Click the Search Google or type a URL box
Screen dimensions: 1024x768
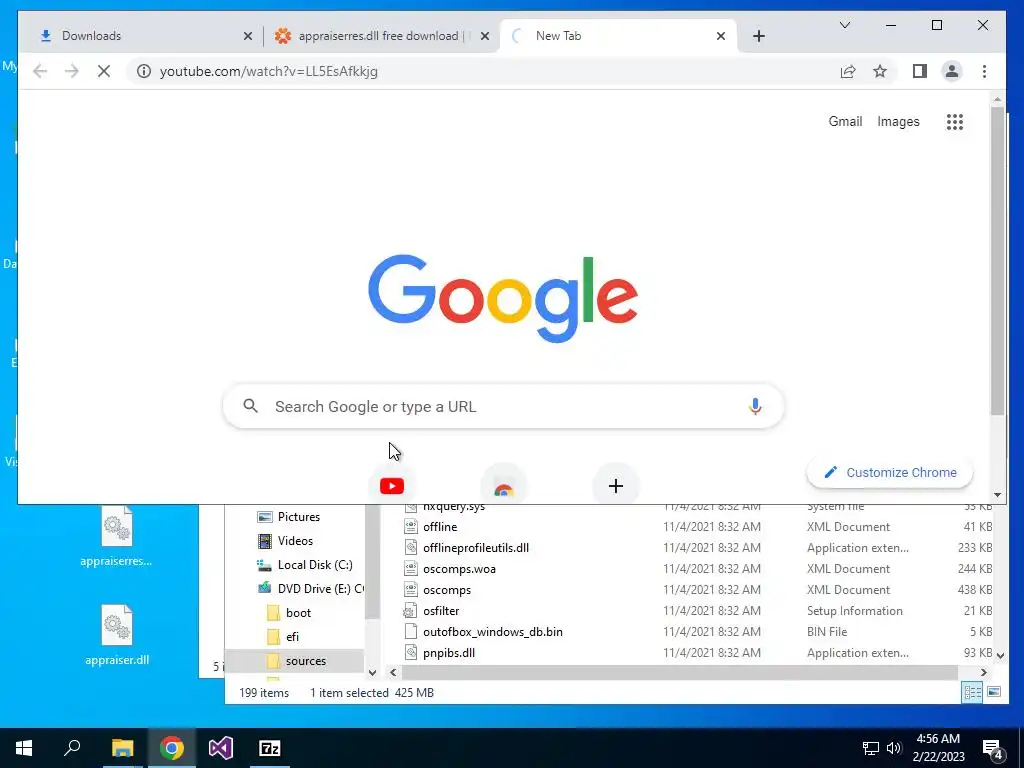click(503, 406)
